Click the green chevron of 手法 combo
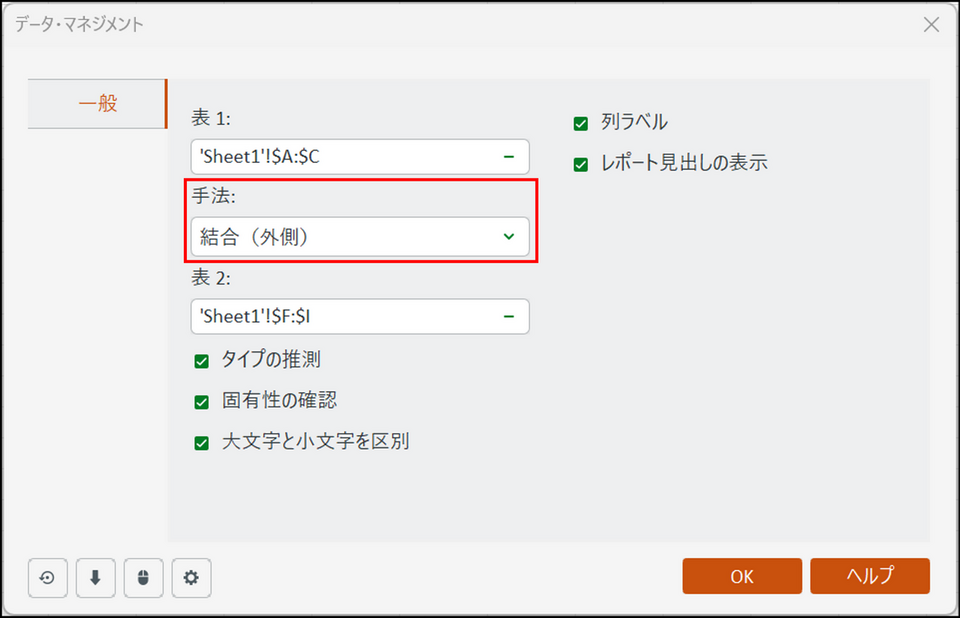The height and width of the screenshot is (618, 960). (x=509, y=236)
